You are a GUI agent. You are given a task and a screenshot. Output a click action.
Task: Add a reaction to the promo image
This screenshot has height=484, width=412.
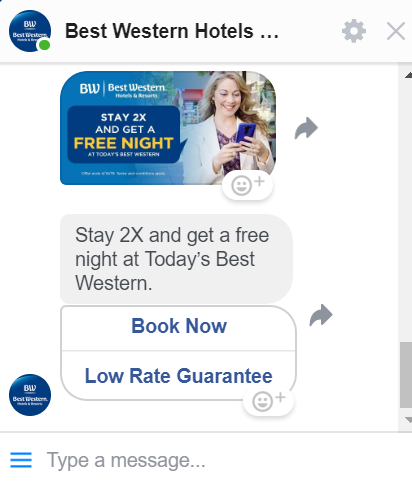248,185
